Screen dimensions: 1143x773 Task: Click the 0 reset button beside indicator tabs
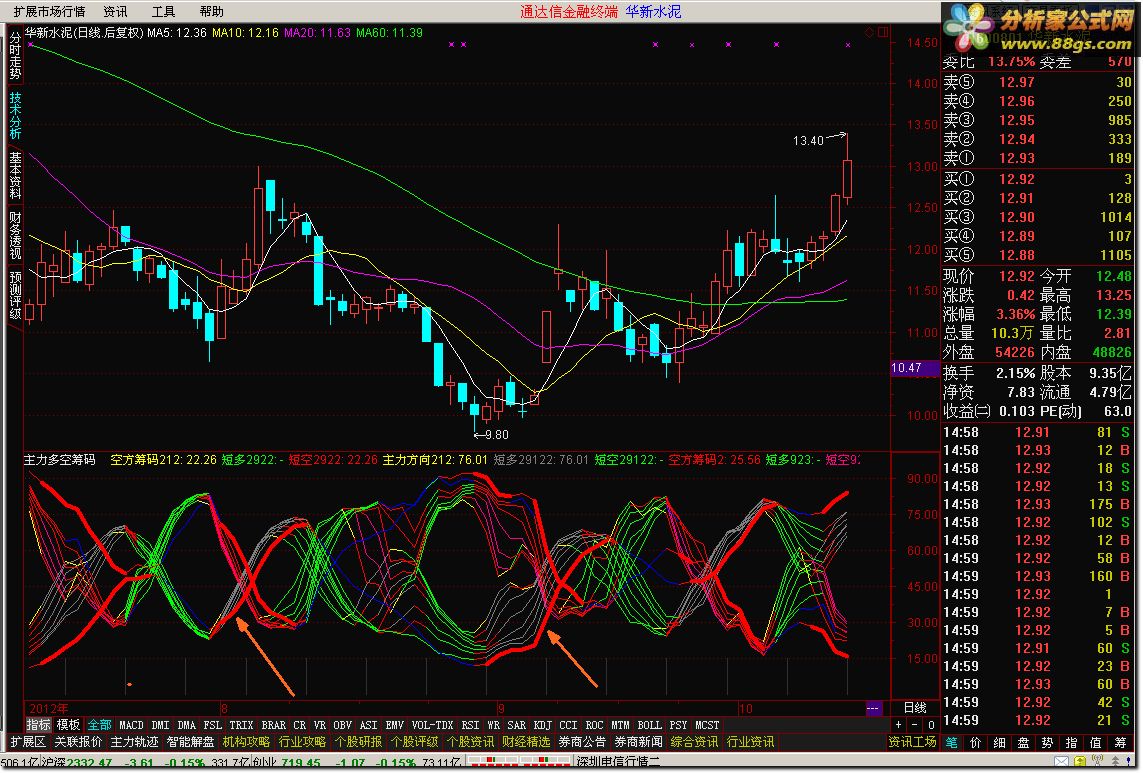point(931,725)
